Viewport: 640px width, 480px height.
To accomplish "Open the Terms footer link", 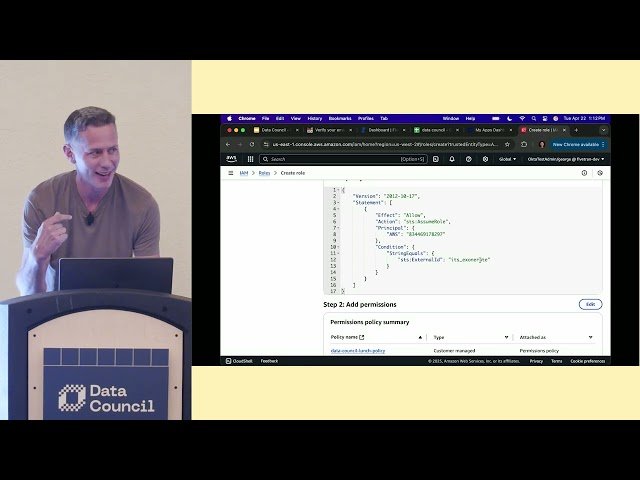I will pos(556,361).
